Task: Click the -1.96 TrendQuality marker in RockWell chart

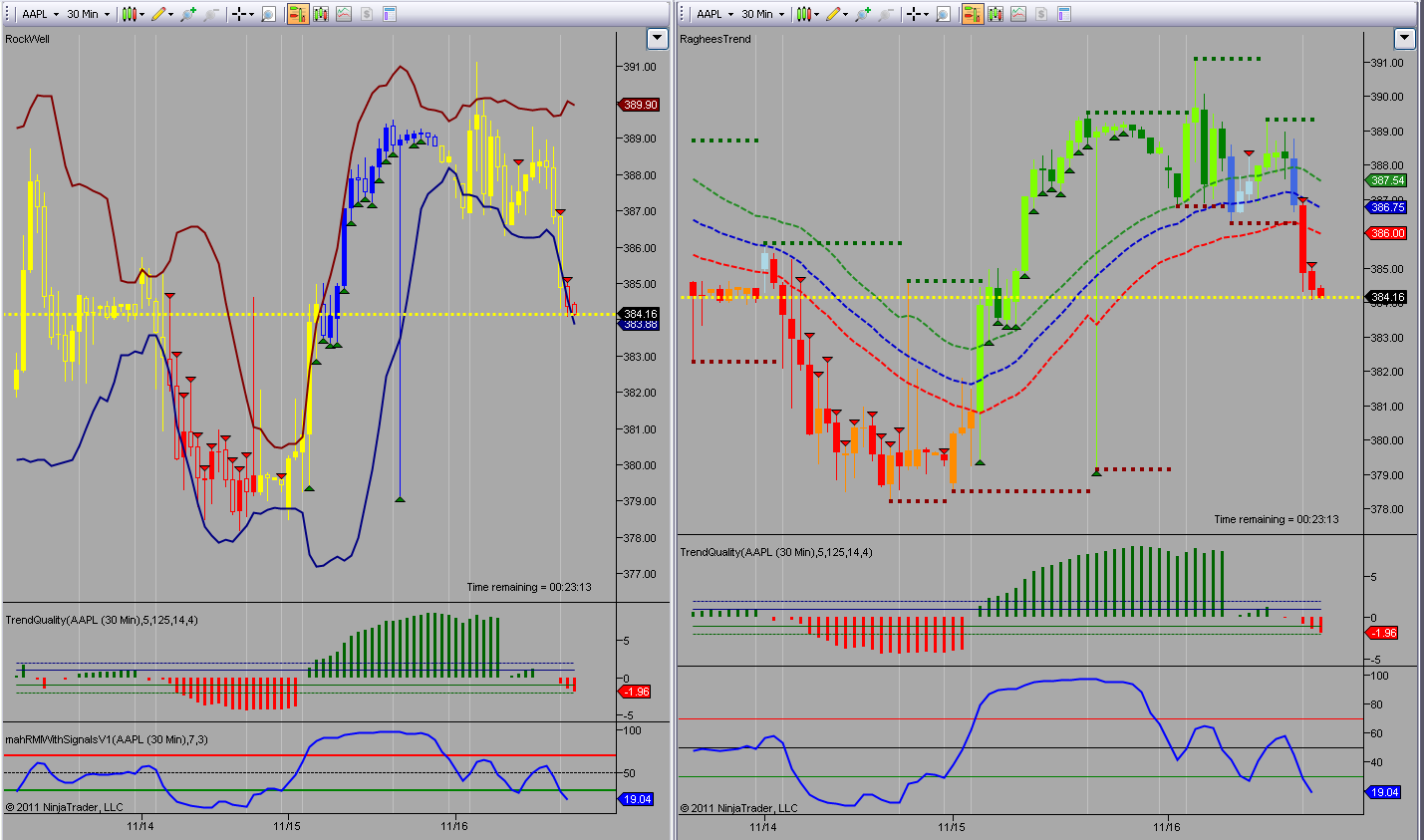Action: pos(636,692)
